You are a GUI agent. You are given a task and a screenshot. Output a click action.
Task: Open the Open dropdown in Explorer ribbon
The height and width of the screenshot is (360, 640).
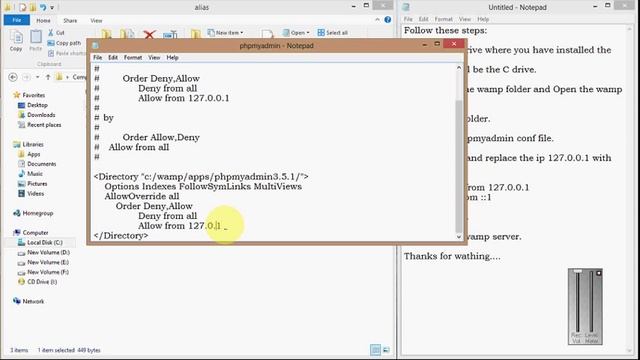click(x=296, y=33)
